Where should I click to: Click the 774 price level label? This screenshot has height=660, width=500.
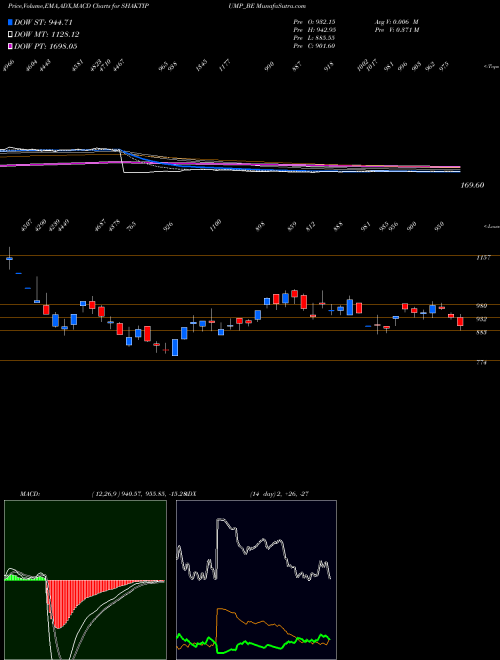click(482, 362)
